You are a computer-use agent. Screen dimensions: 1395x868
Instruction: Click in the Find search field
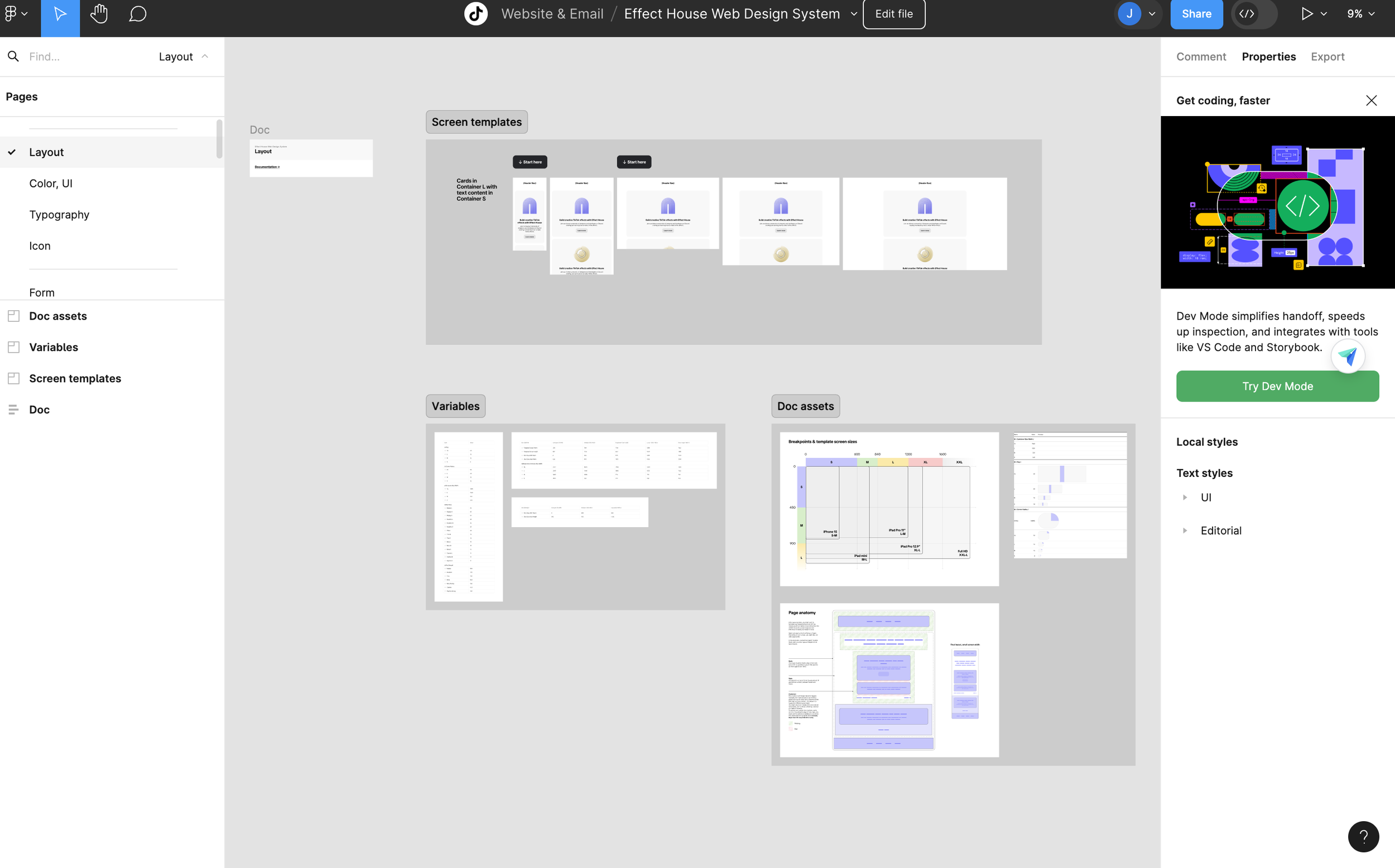pyautogui.click(x=80, y=56)
